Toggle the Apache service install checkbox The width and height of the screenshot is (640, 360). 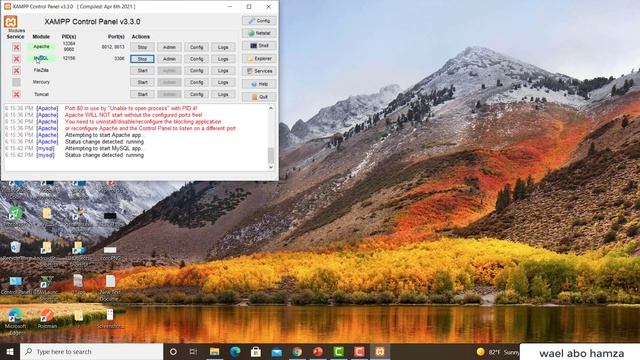[16, 47]
